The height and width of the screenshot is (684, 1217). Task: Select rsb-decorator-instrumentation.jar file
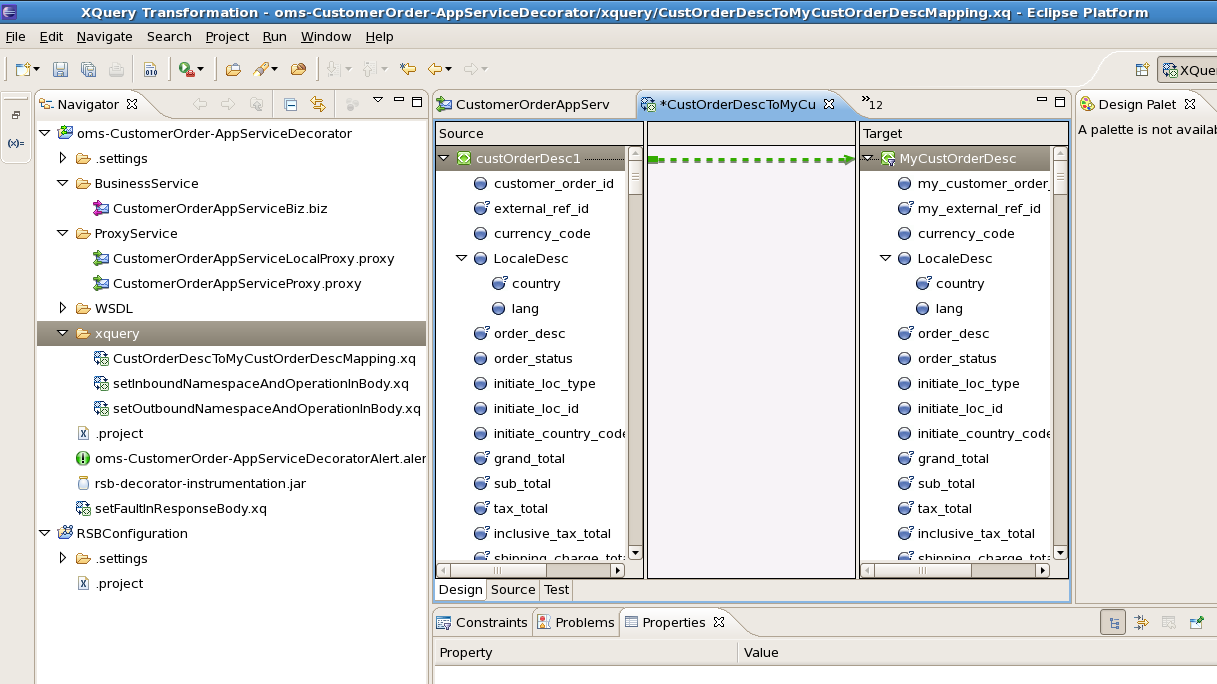point(200,483)
